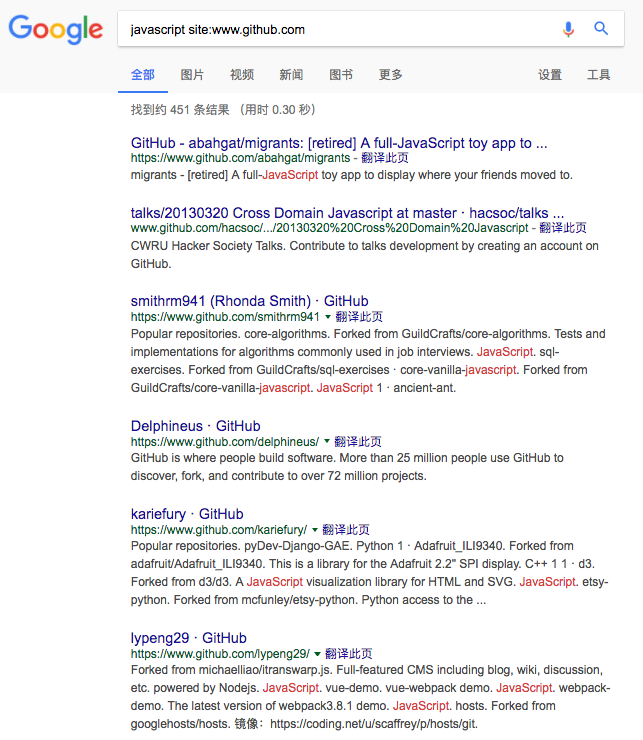The image size is (643, 740).
Task: Open the 更多 menu
Action: (x=390, y=75)
